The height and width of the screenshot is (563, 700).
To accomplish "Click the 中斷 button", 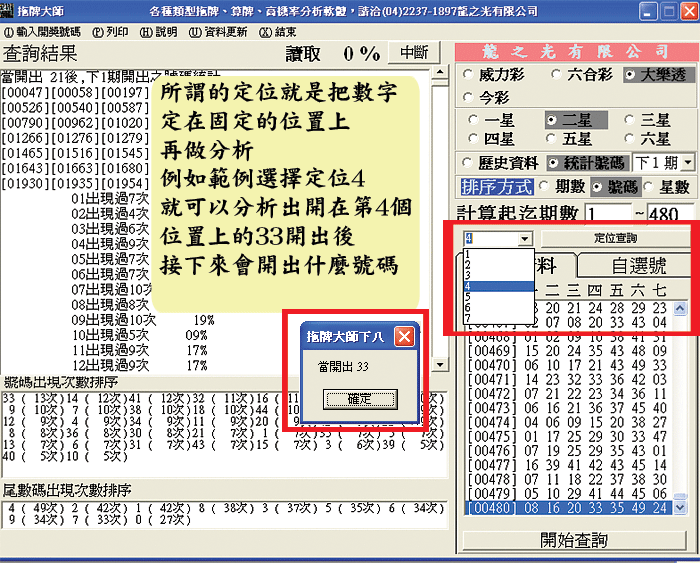I will point(414,53).
